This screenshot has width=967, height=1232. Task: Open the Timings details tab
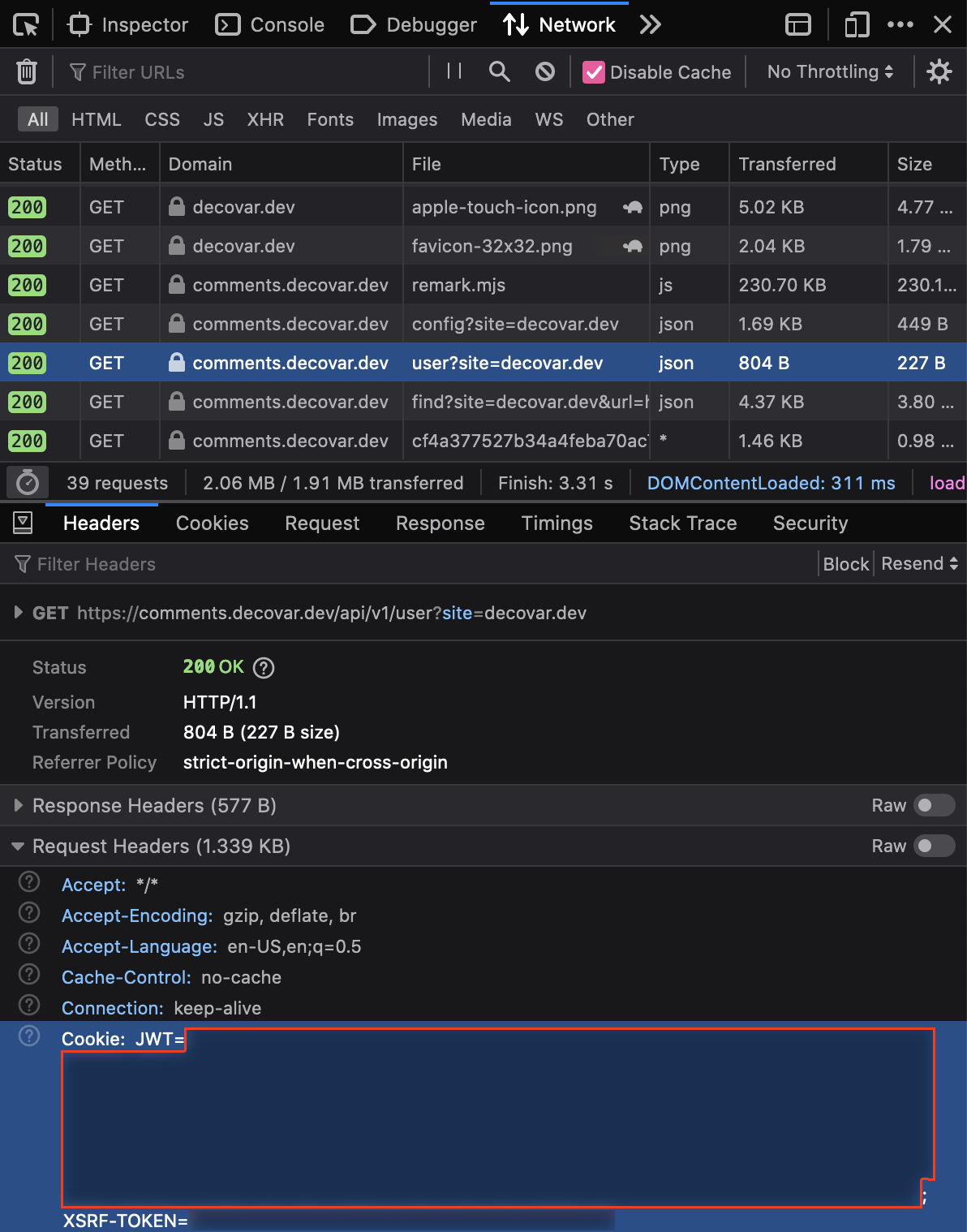coord(557,523)
